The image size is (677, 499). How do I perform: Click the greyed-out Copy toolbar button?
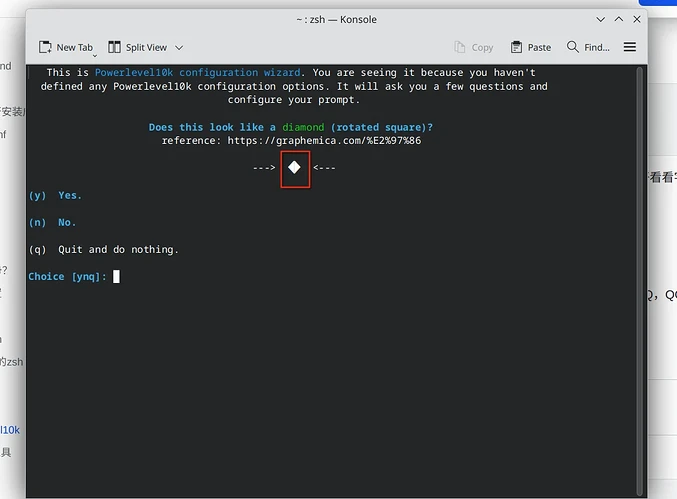[473, 47]
